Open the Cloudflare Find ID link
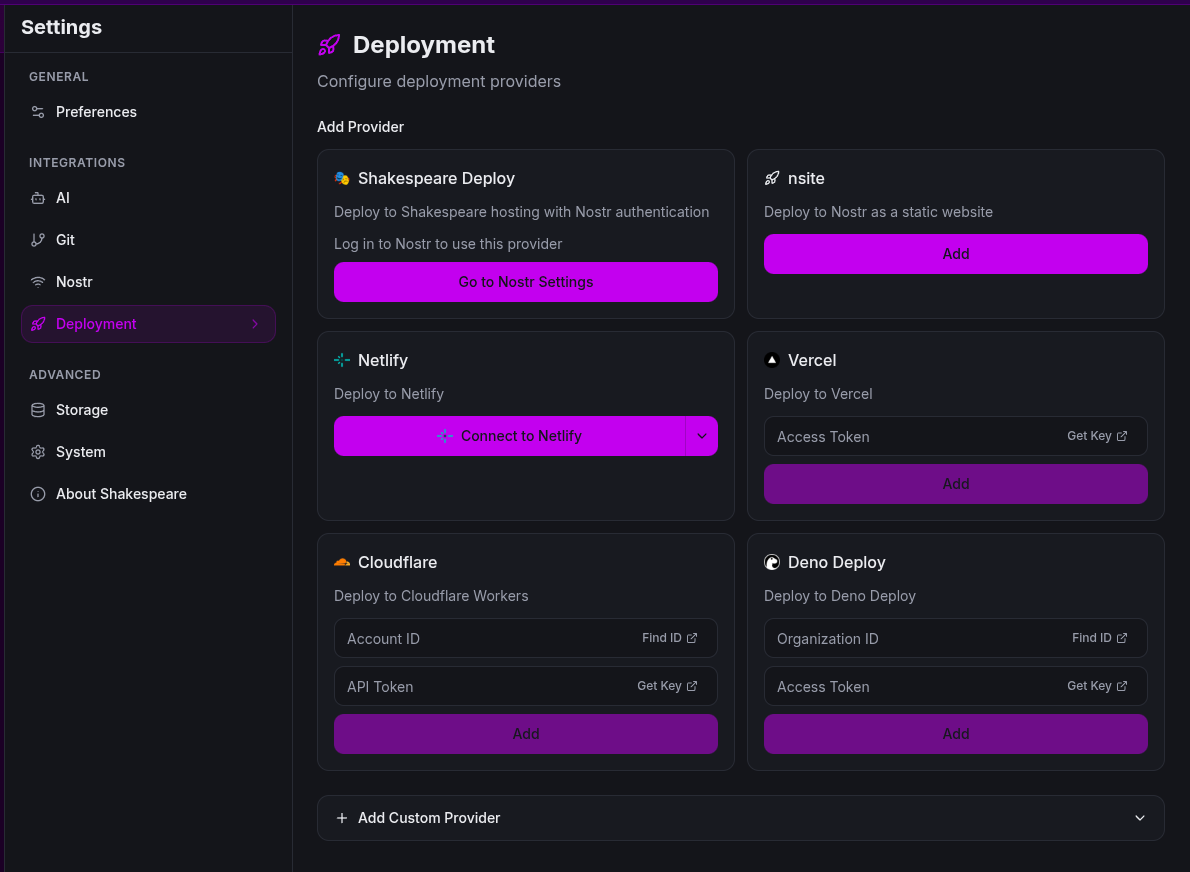The width and height of the screenshot is (1190, 872). tap(669, 638)
